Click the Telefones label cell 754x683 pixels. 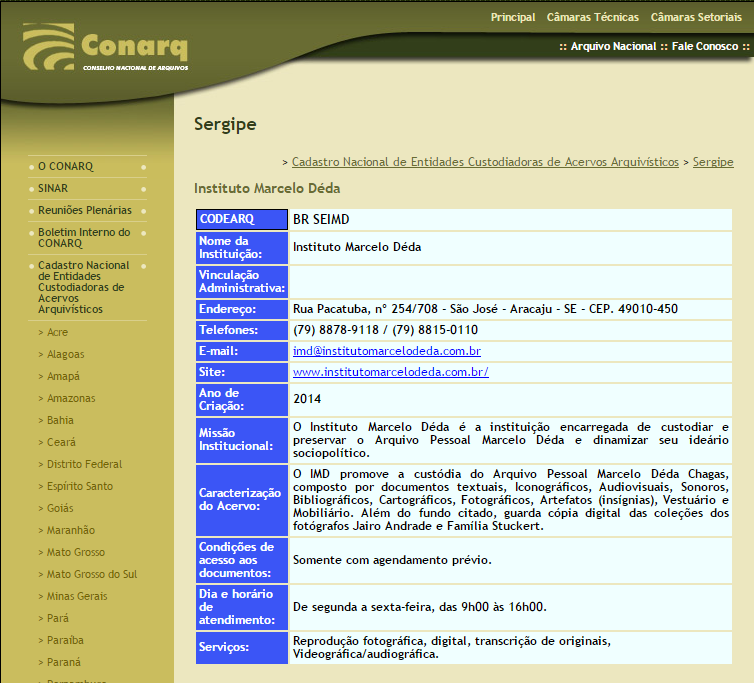pyautogui.click(x=242, y=330)
